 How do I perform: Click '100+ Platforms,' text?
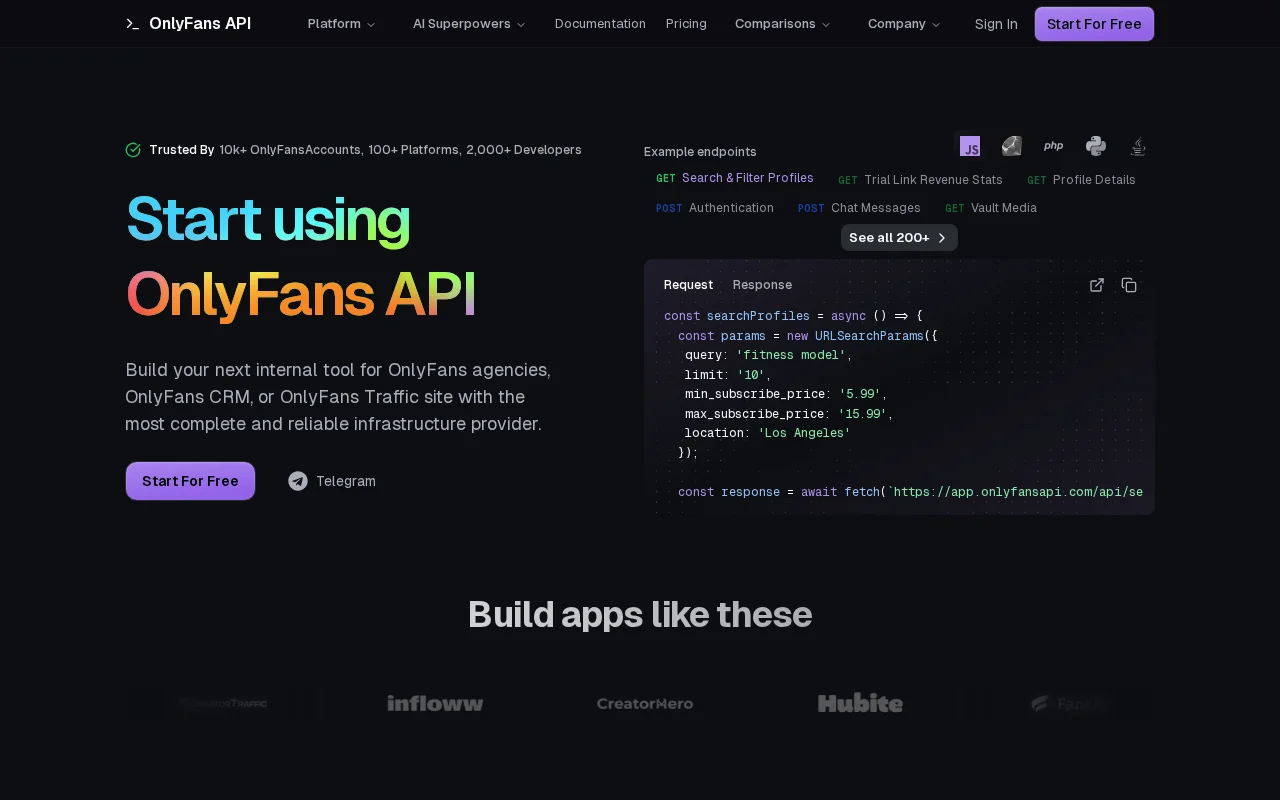click(x=415, y=150)
